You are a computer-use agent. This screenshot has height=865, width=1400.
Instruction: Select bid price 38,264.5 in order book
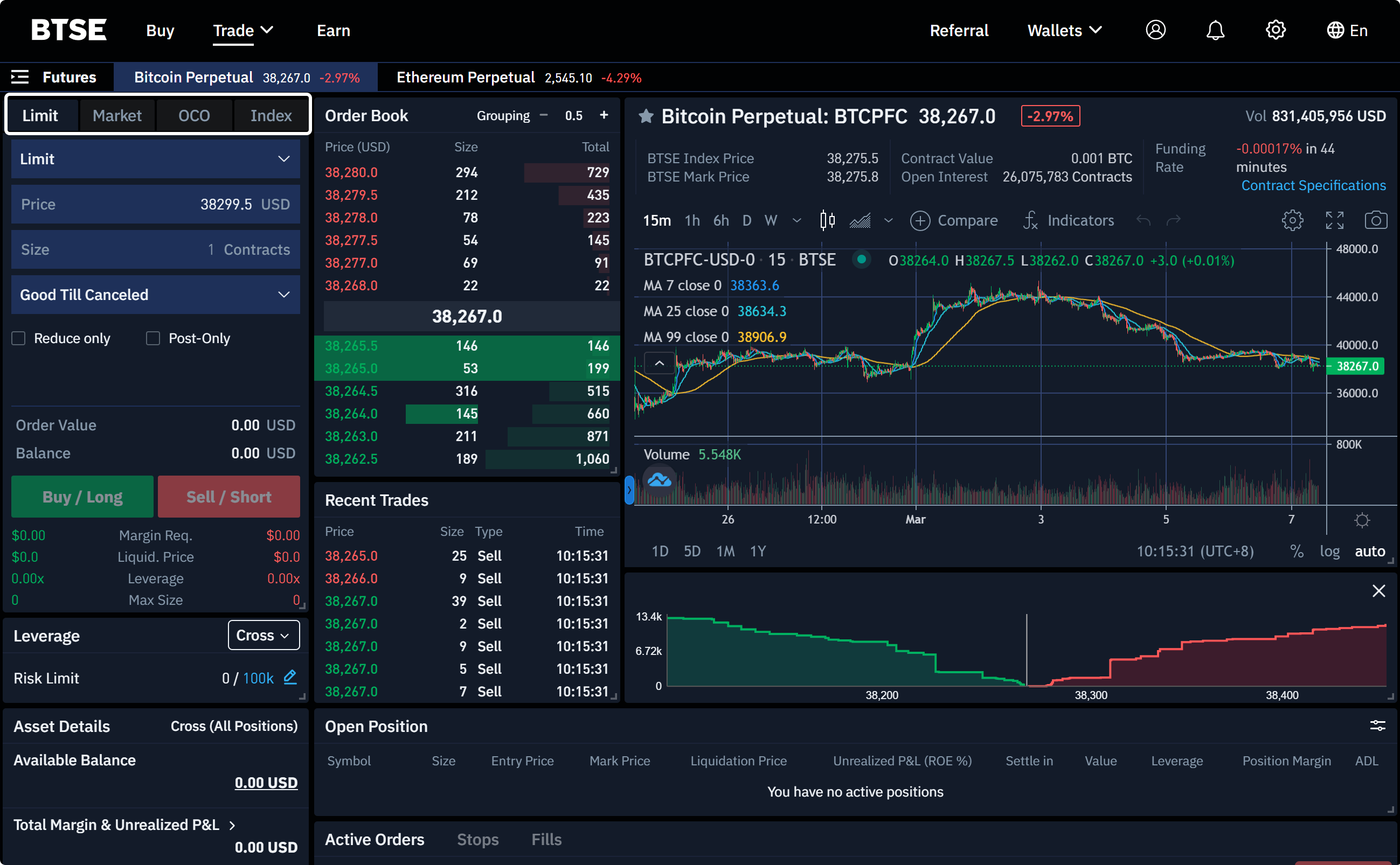351,390
